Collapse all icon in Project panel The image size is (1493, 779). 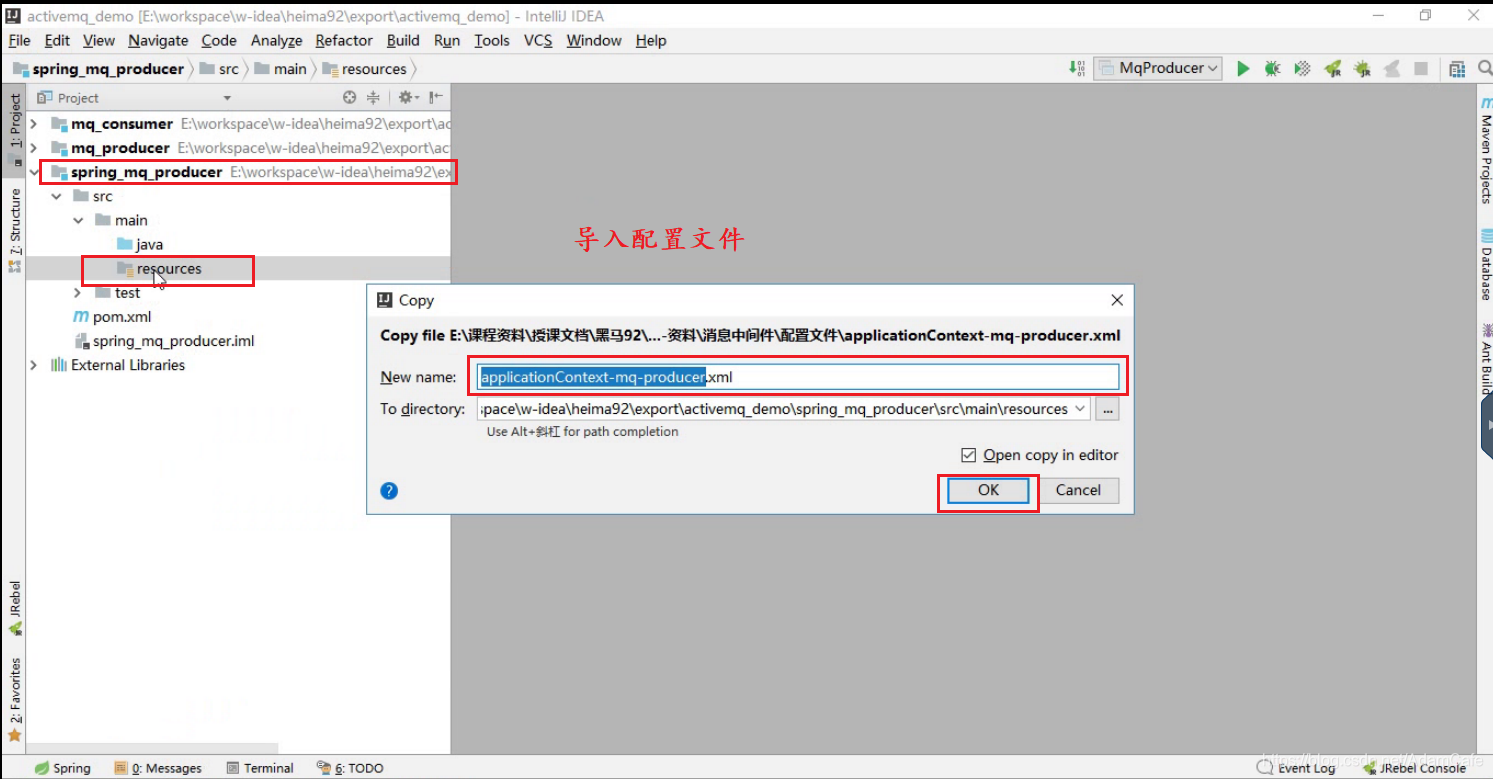(x=373, y=97)
